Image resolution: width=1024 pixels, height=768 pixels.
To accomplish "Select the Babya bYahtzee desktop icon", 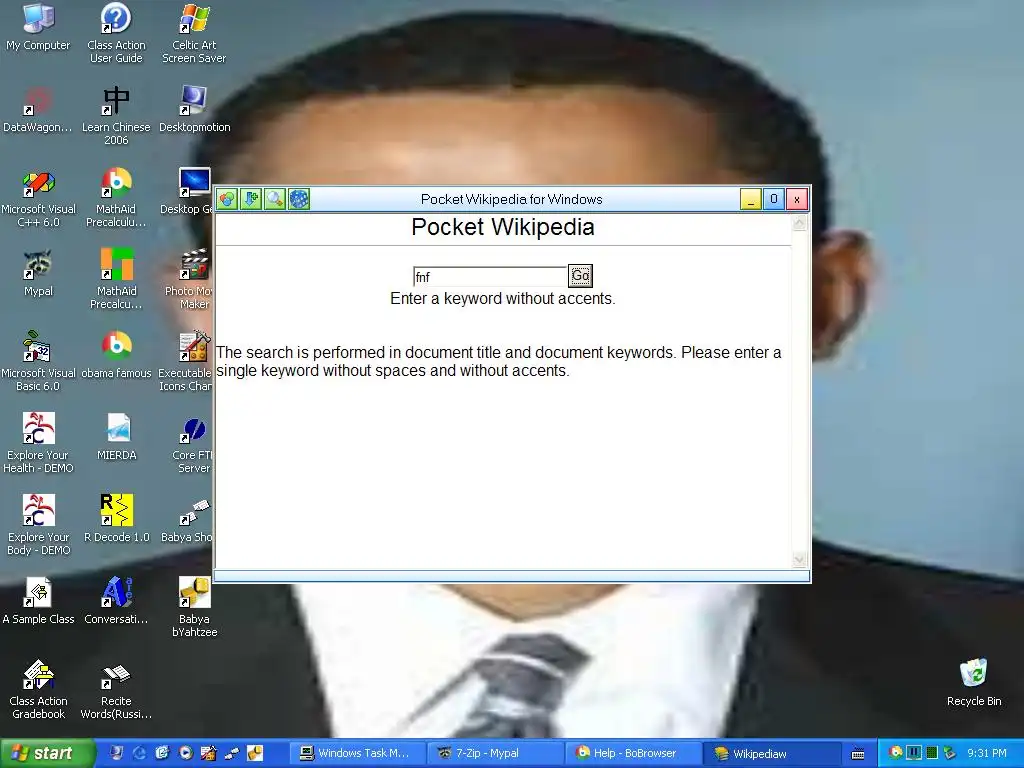I will click(x=194, y=607).
